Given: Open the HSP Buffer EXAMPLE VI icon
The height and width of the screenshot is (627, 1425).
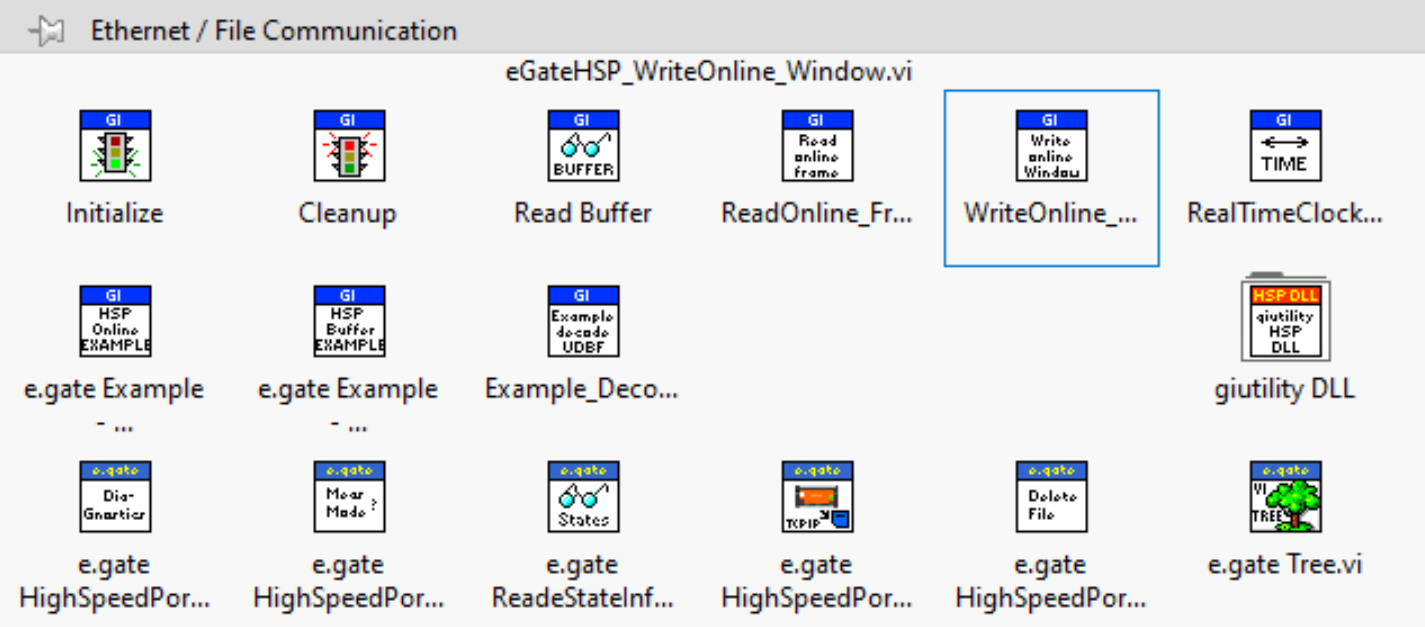Looking at the screenshot, I should [349, 322].
